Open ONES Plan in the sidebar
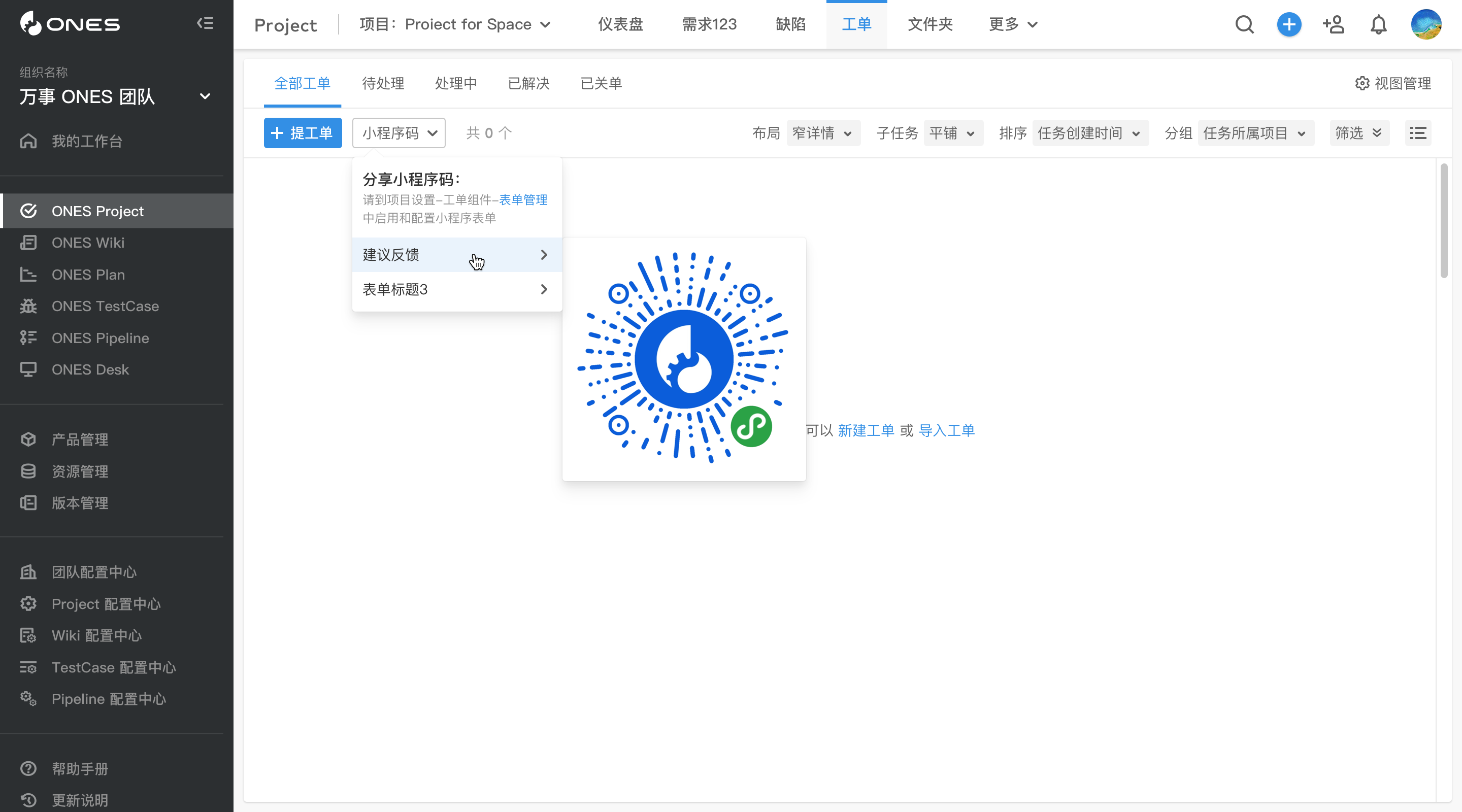The width and height of the screenshot is (1462, 812). 116,275
